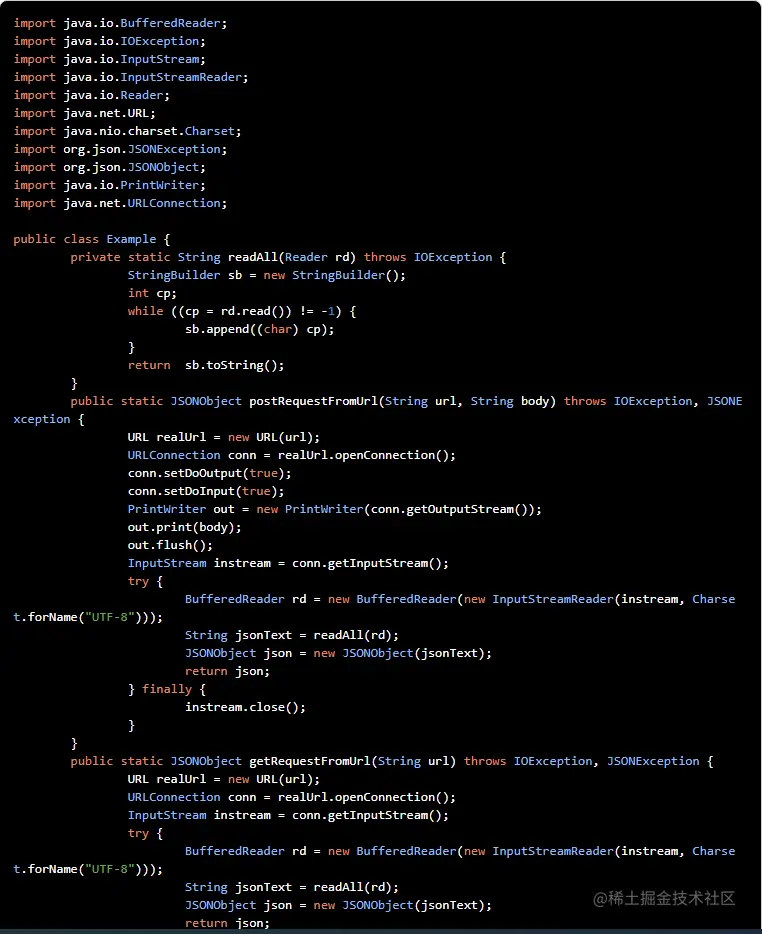Viewport: 762px width, 934px height.
Task: Click the 'postRequestFromUrl' method name
Action: pyautogui.click(x=313, y=401)
